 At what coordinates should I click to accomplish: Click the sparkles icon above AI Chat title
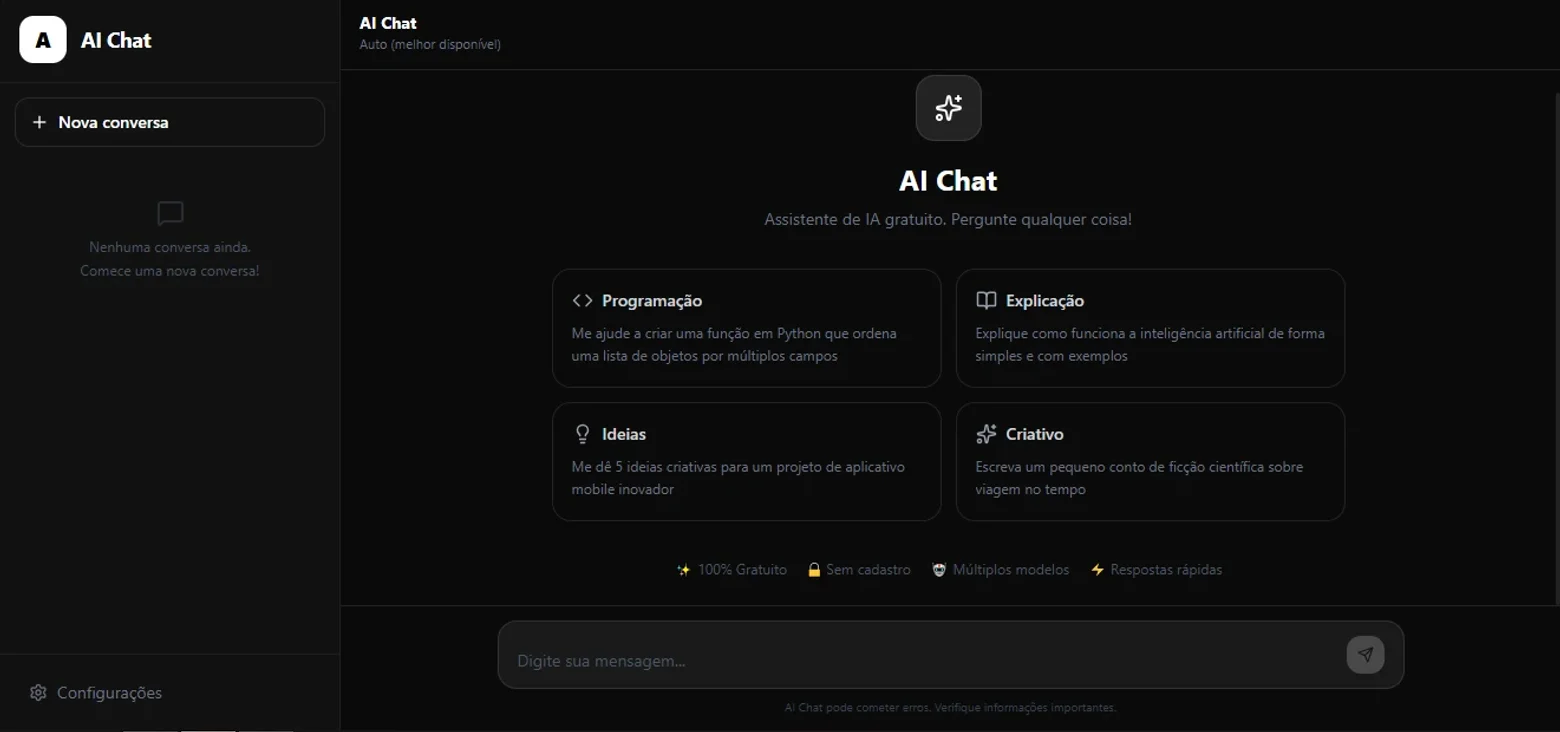(x=948, y=108)
